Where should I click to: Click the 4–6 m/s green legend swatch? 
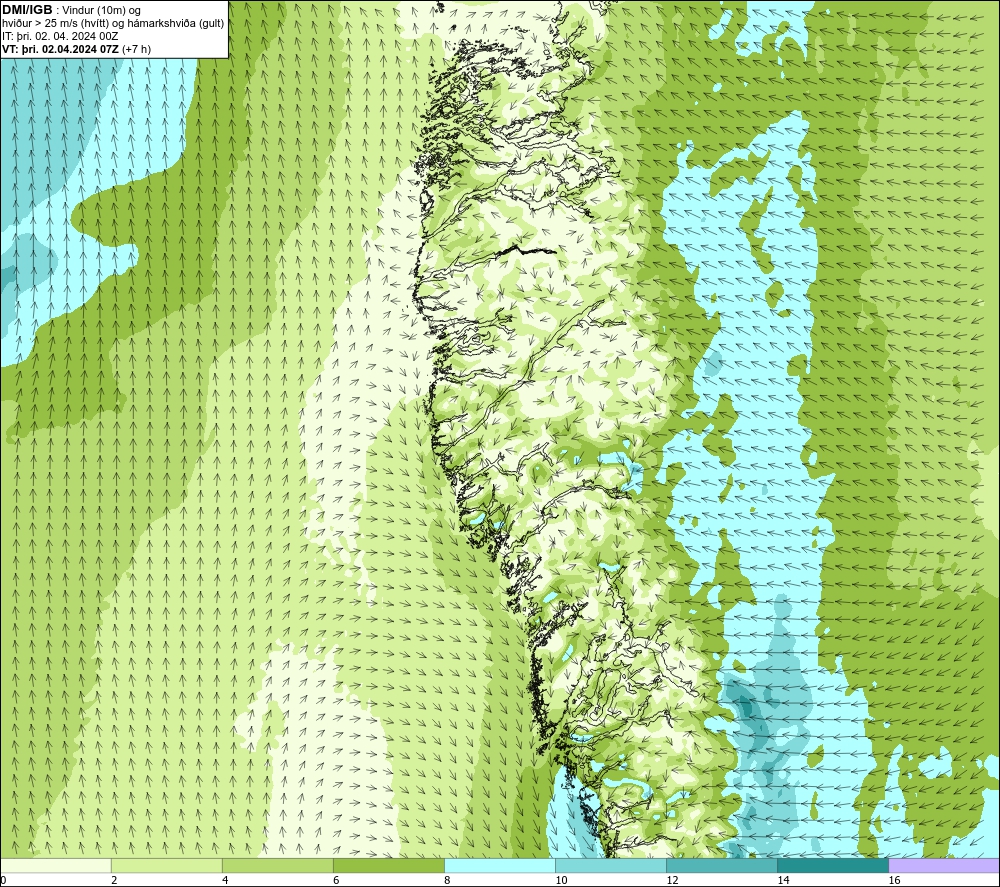click(x=277, y=865)
